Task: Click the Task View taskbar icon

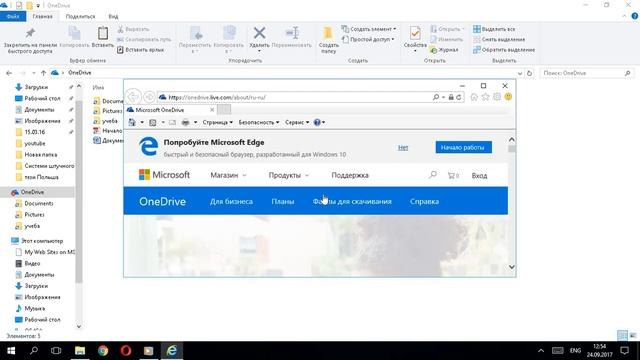Action: (56, 351)
